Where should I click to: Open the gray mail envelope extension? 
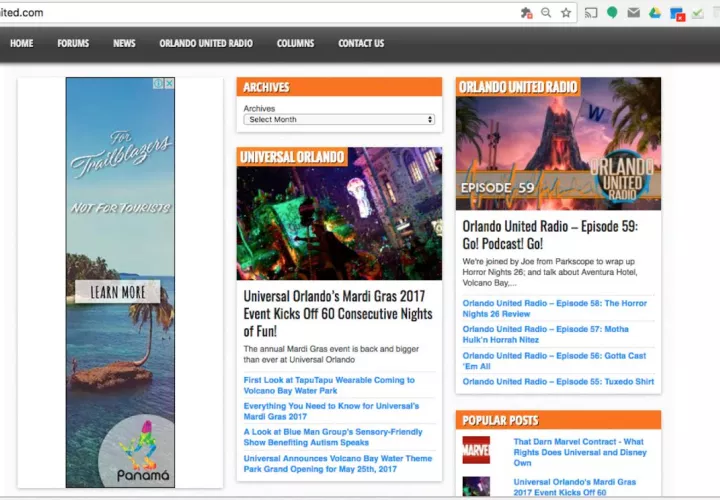click(x=634, y=13)
